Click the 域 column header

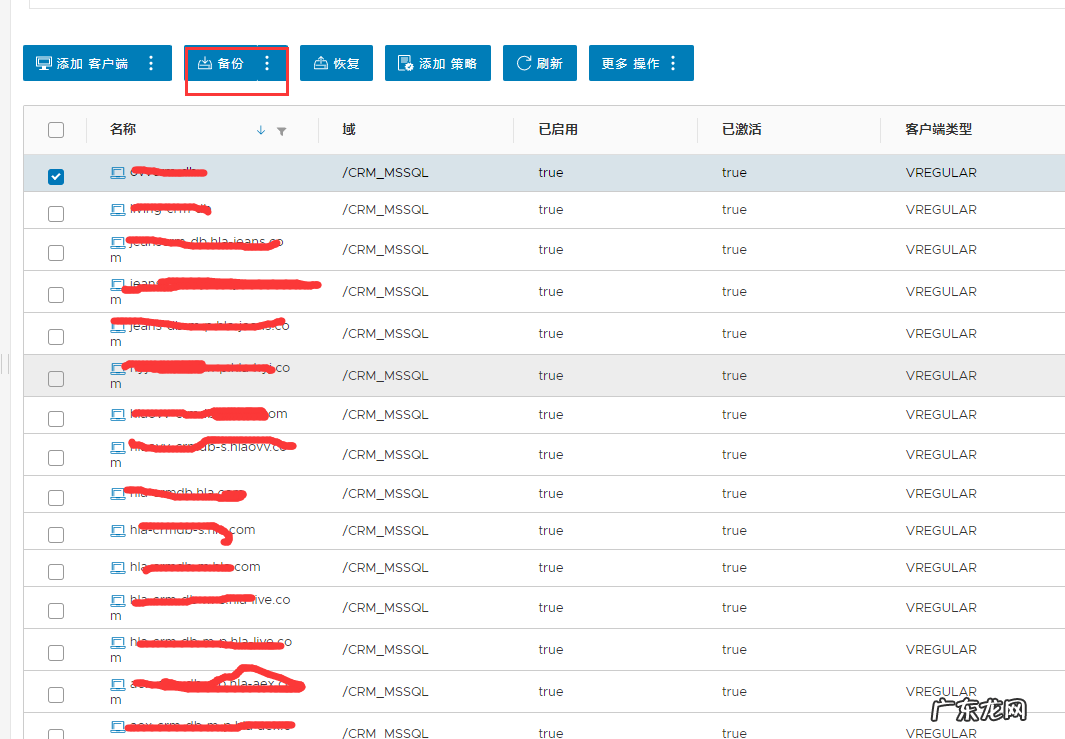click(348, 129)
